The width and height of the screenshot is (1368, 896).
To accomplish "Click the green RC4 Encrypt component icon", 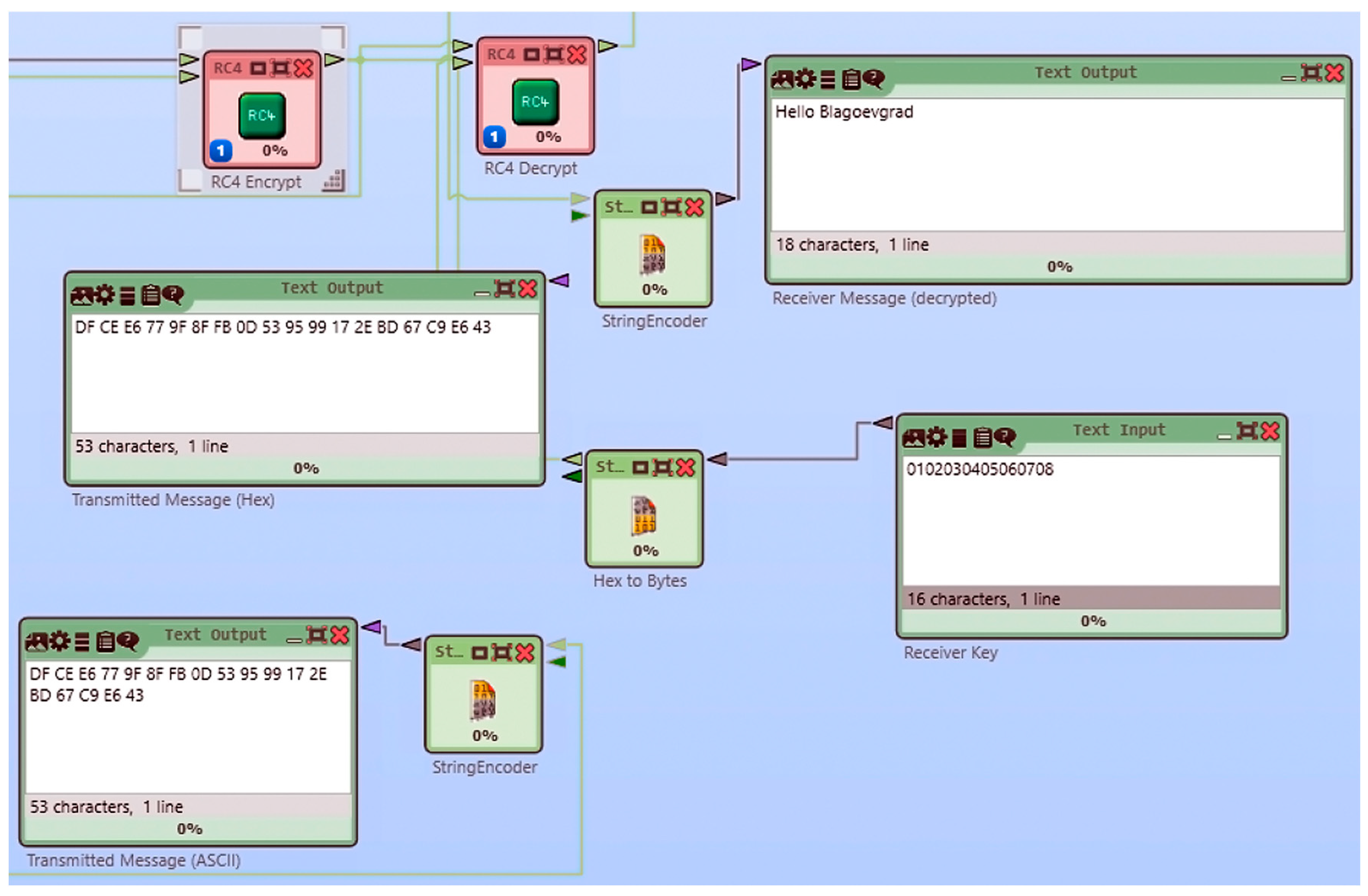I will click(x=262, y=116).
